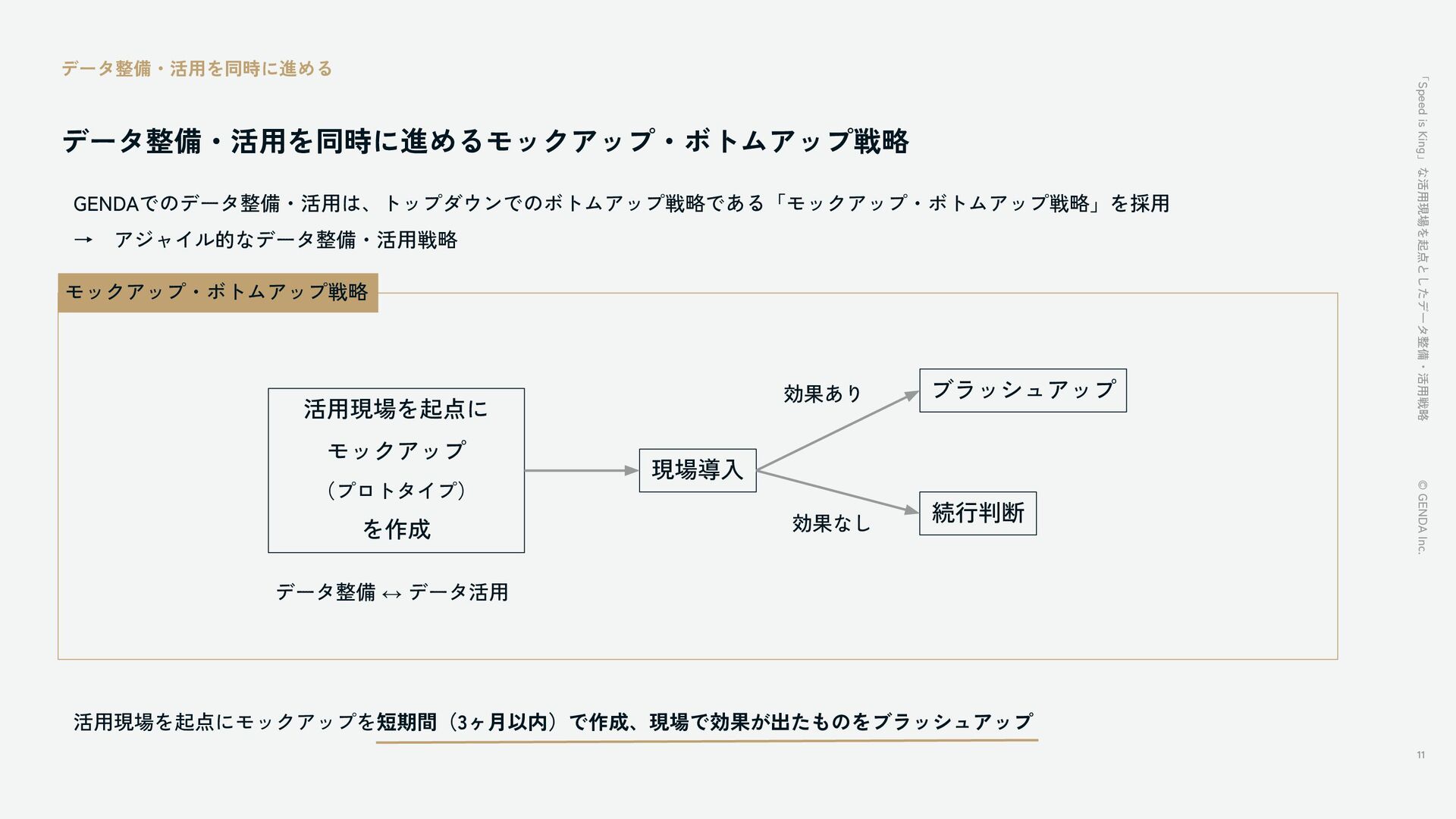The image size is (1456, 819).
Task: Click the right-arrow bullet before アジャイル的な
Action: coord(83,240)
